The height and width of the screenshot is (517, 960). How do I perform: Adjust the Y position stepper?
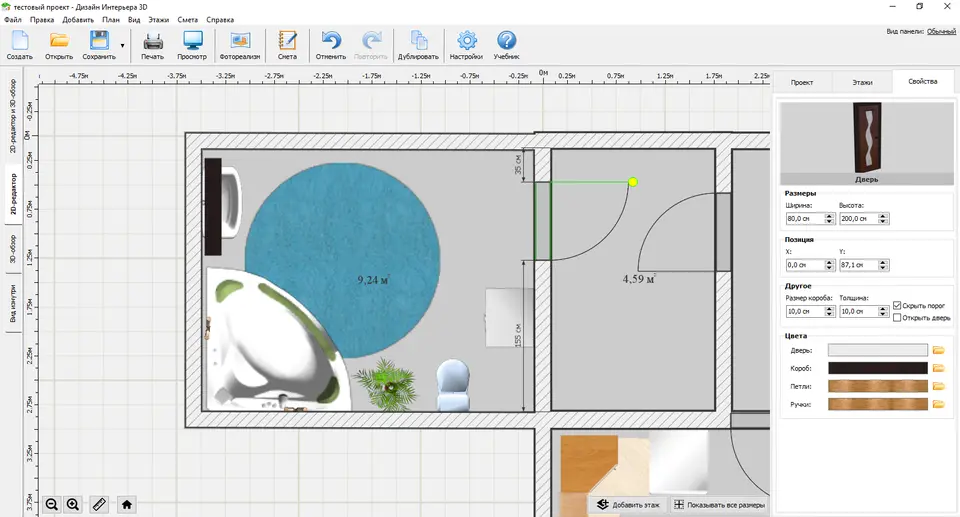(883, 265)
